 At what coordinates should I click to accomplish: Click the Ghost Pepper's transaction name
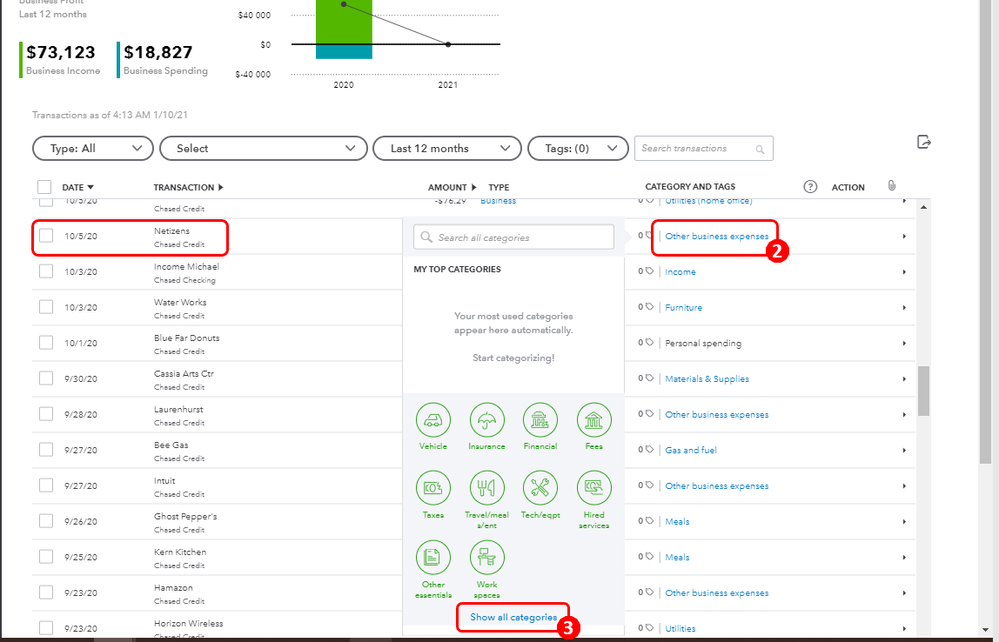185,516
